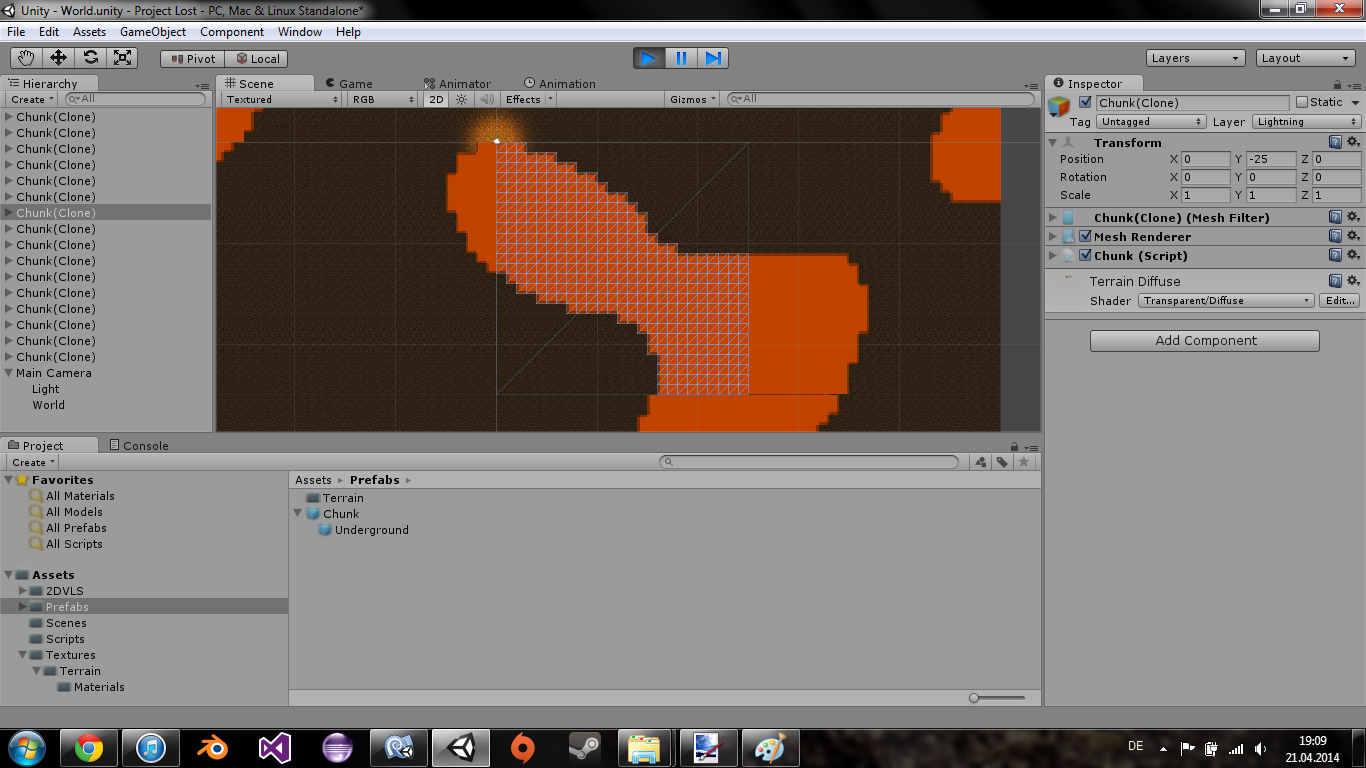
Task: Pause the game playback
Action: [681, 58]
